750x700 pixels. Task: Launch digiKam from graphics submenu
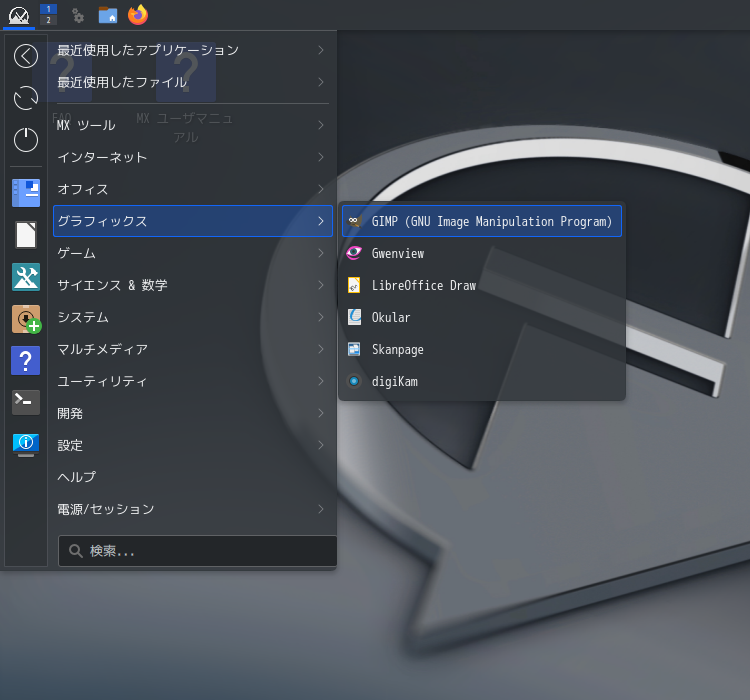(482, 381)
